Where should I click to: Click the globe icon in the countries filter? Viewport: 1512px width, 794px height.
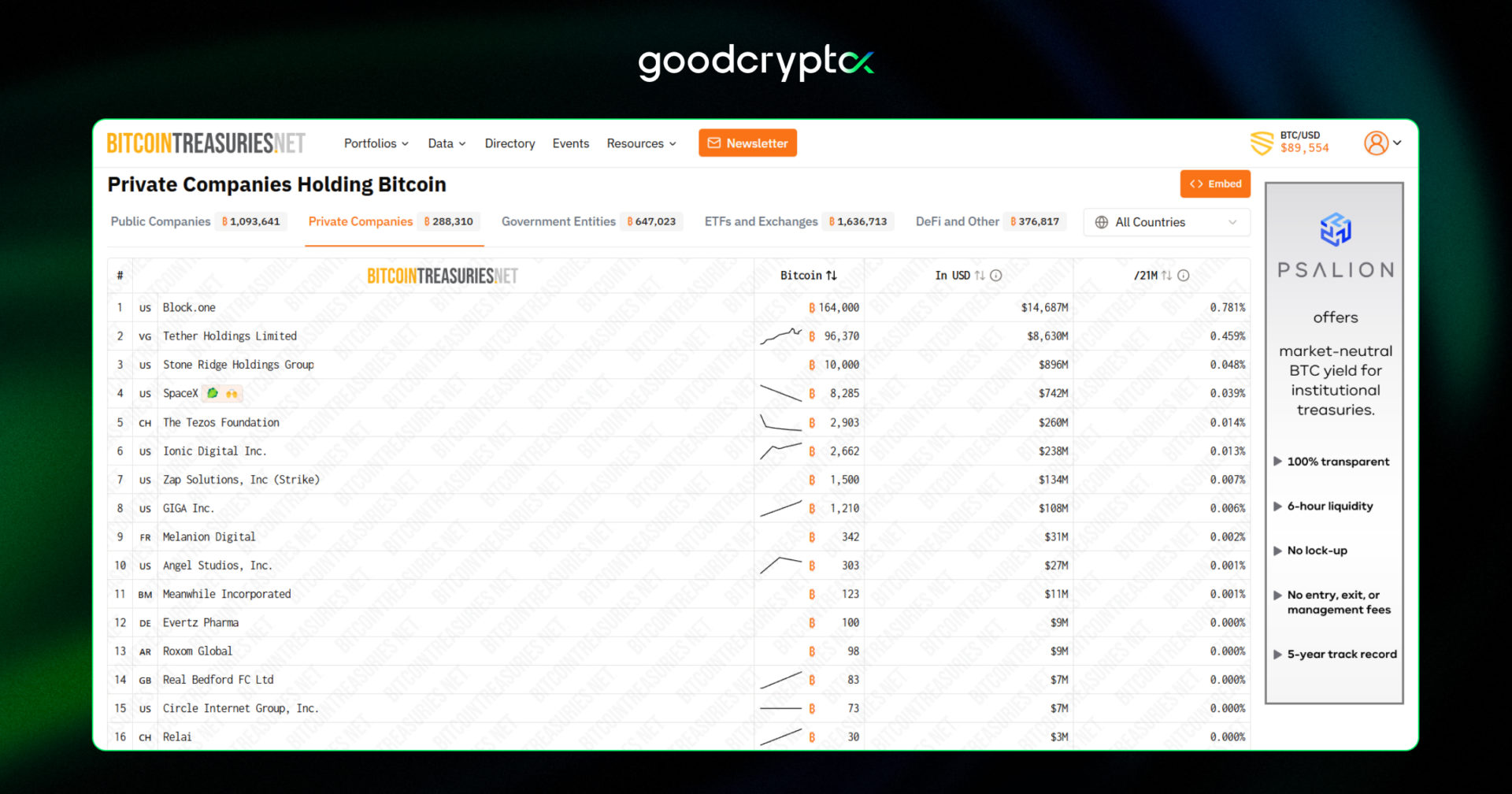point(1101,222)
